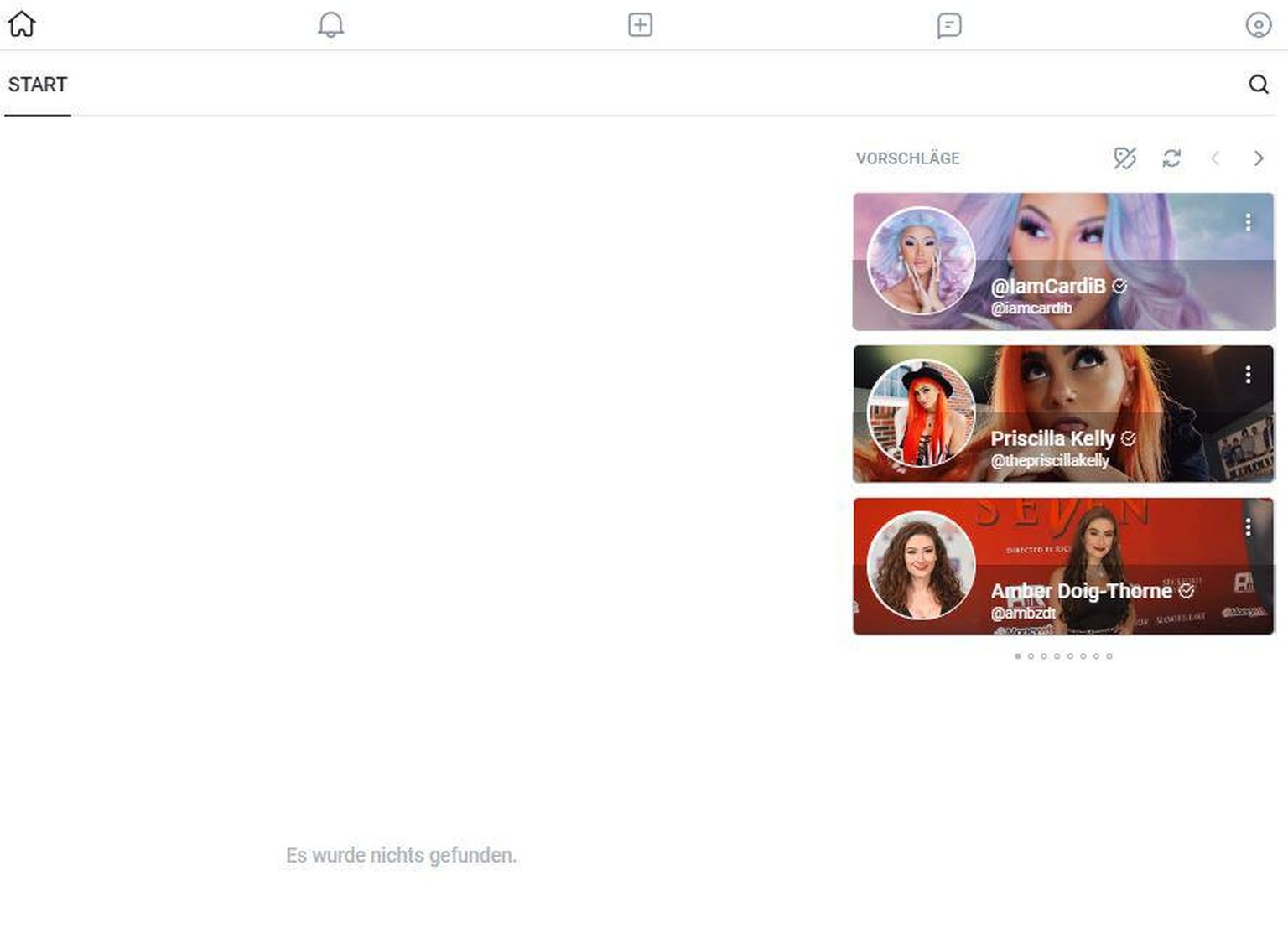Open the profile account icon
1288x948 pixels.
click(x=1258, y=25)
